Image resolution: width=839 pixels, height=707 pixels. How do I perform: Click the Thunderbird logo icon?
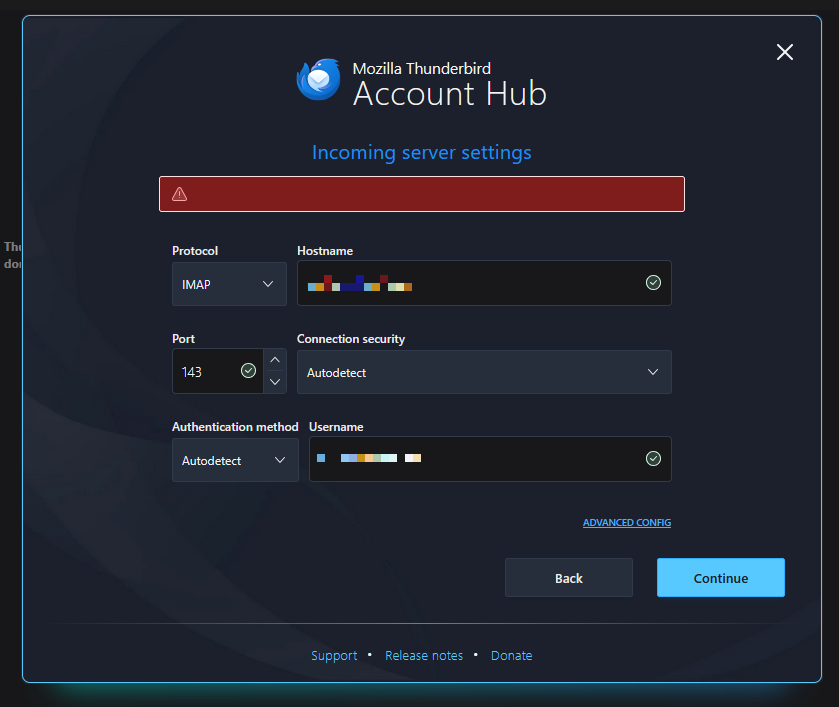[x=319, y=80]
